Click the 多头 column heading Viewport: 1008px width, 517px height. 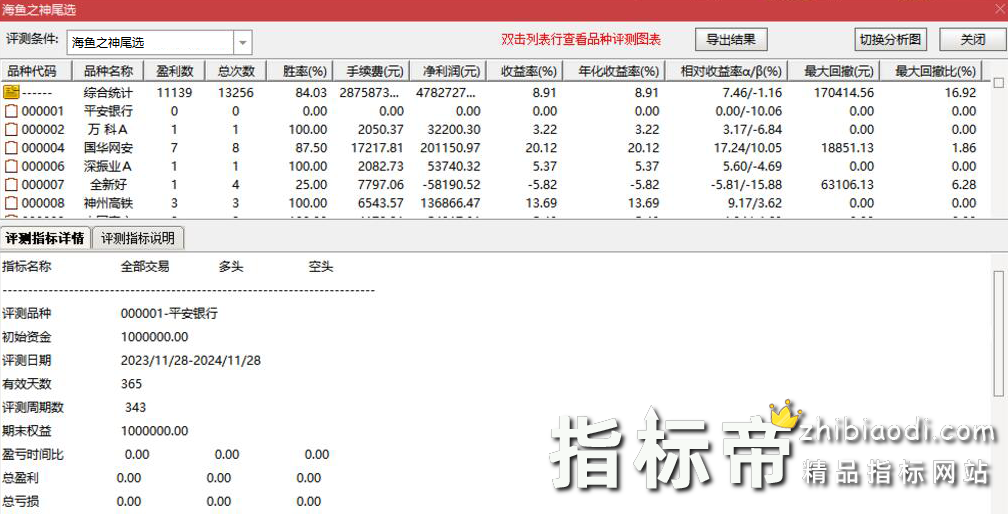(x=231, y=266)
